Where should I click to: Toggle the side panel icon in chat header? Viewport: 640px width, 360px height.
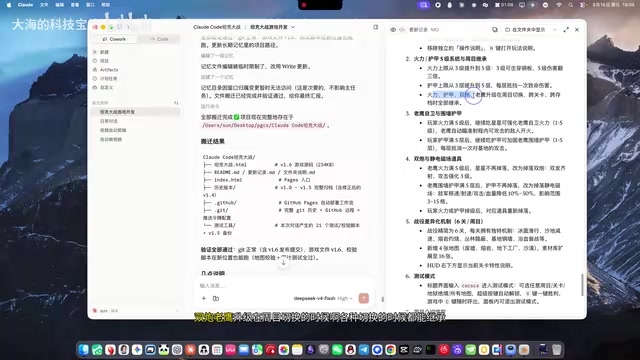(x=376, y=27)
